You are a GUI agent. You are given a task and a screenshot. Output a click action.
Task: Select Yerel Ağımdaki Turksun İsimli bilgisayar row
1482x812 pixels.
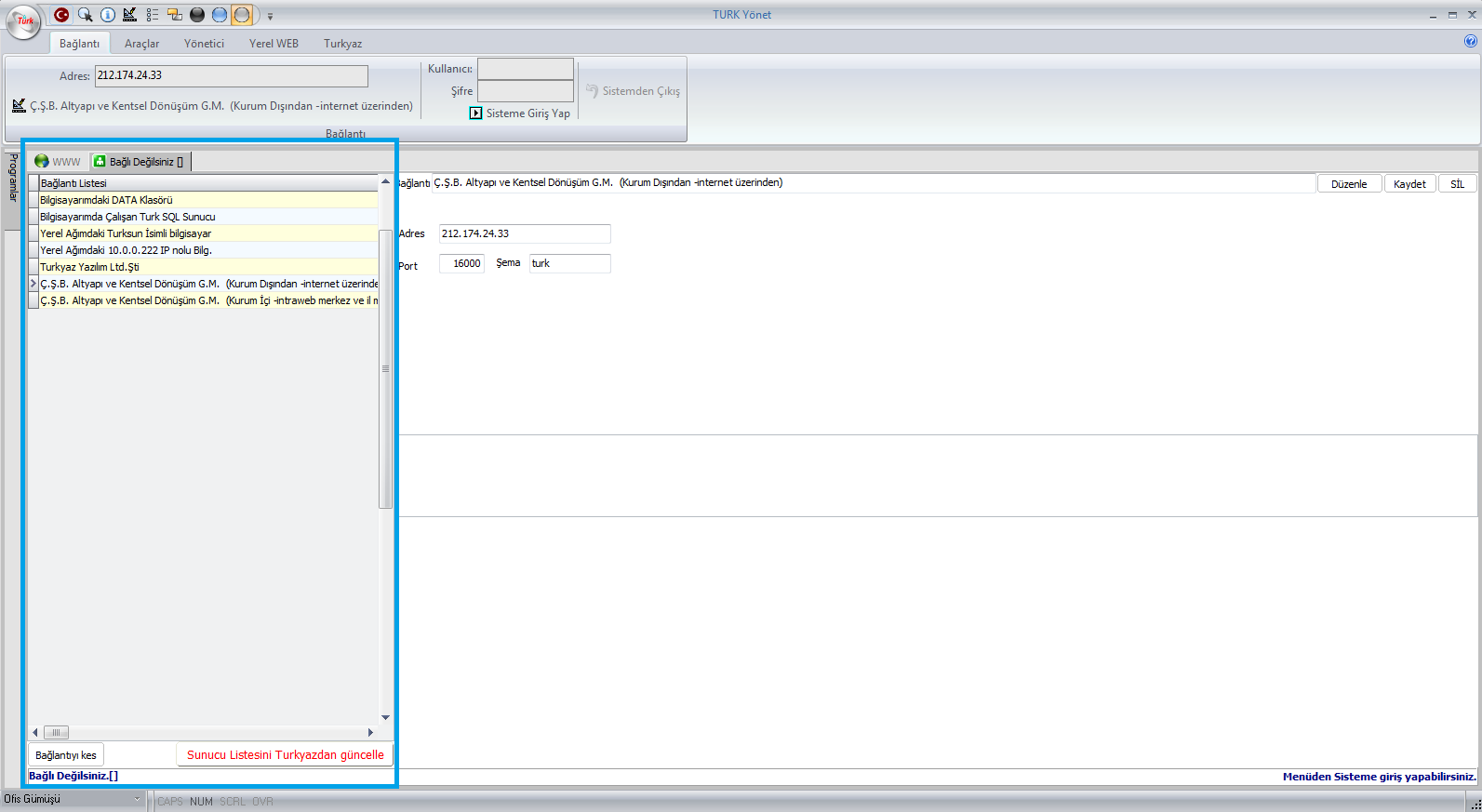208,233
